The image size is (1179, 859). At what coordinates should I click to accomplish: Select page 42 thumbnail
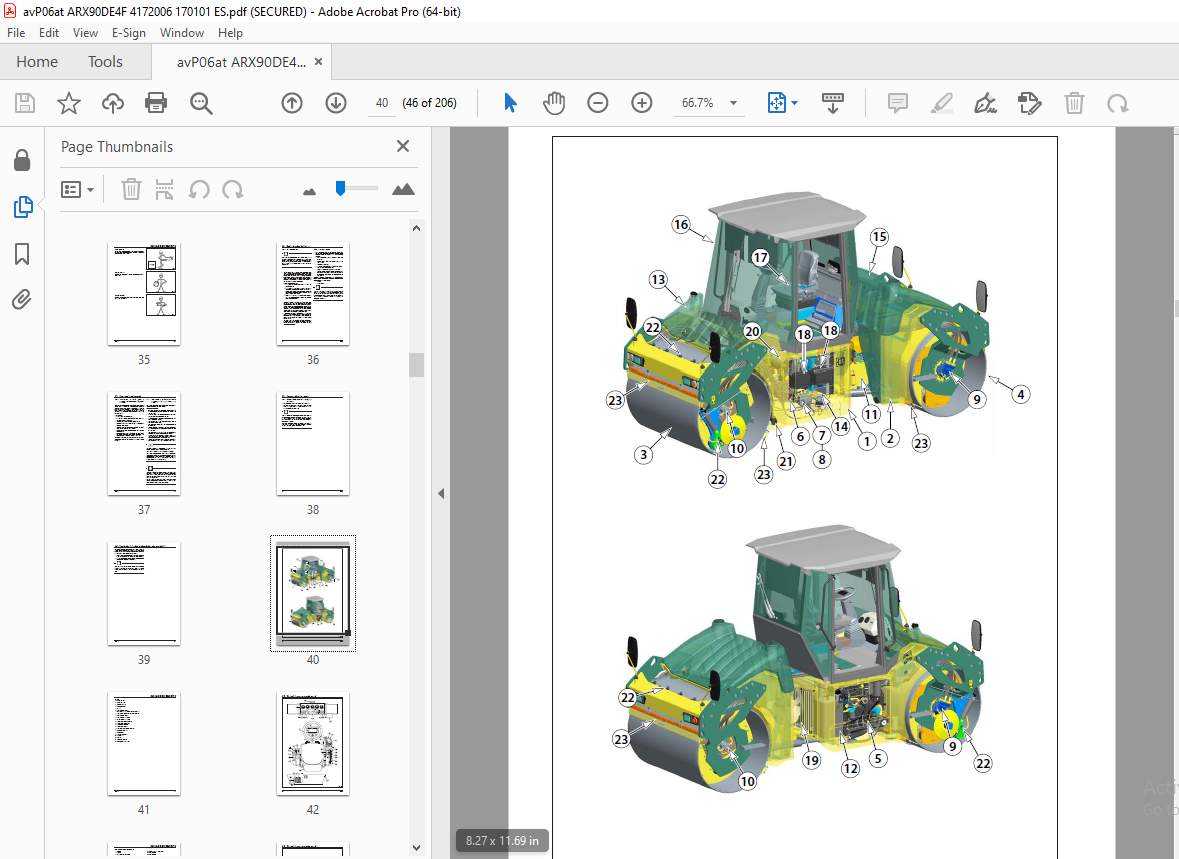pos(313,744)
